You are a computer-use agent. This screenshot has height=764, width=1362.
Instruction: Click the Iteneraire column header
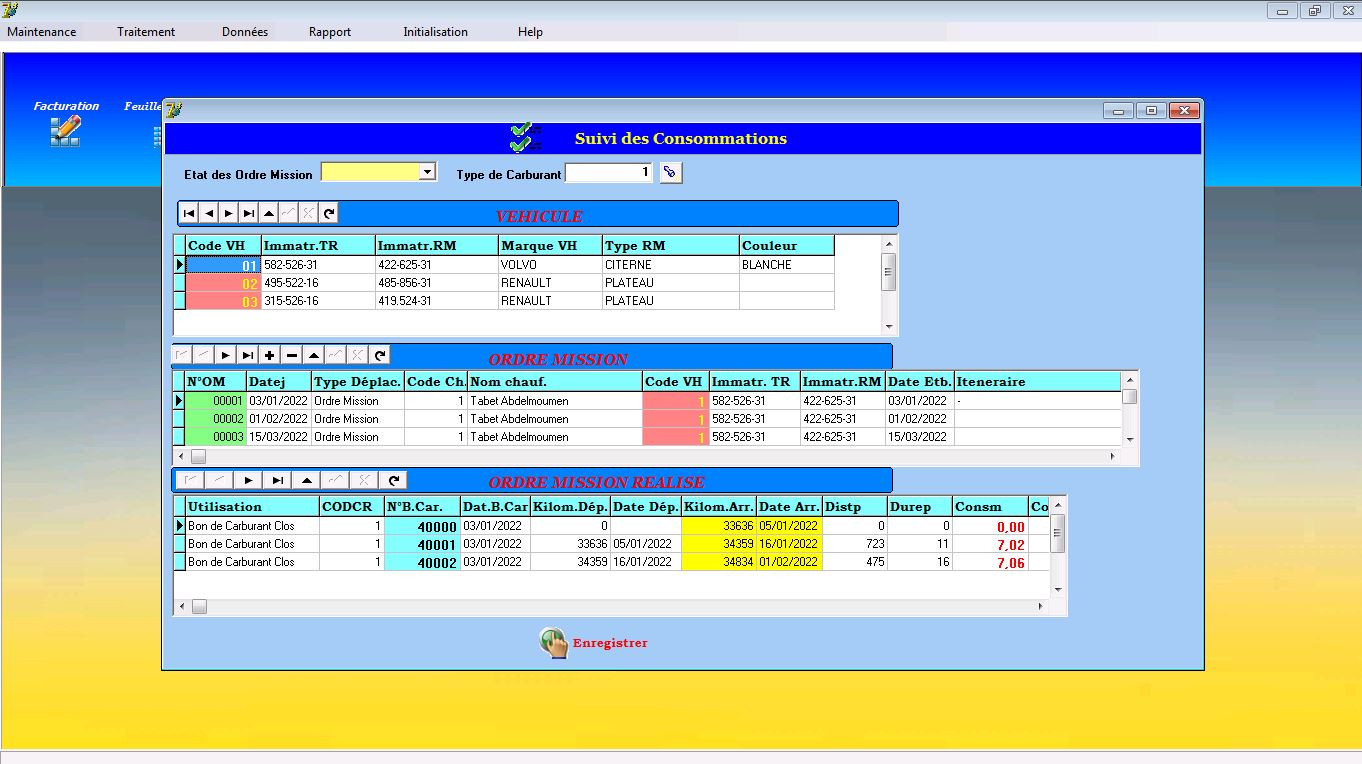(1037, 381)
